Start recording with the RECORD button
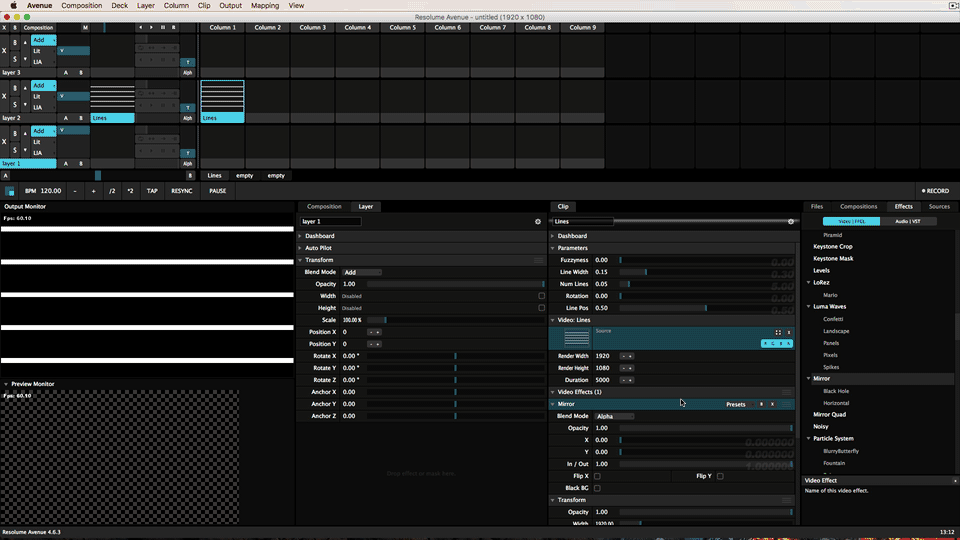 [936, 191]
